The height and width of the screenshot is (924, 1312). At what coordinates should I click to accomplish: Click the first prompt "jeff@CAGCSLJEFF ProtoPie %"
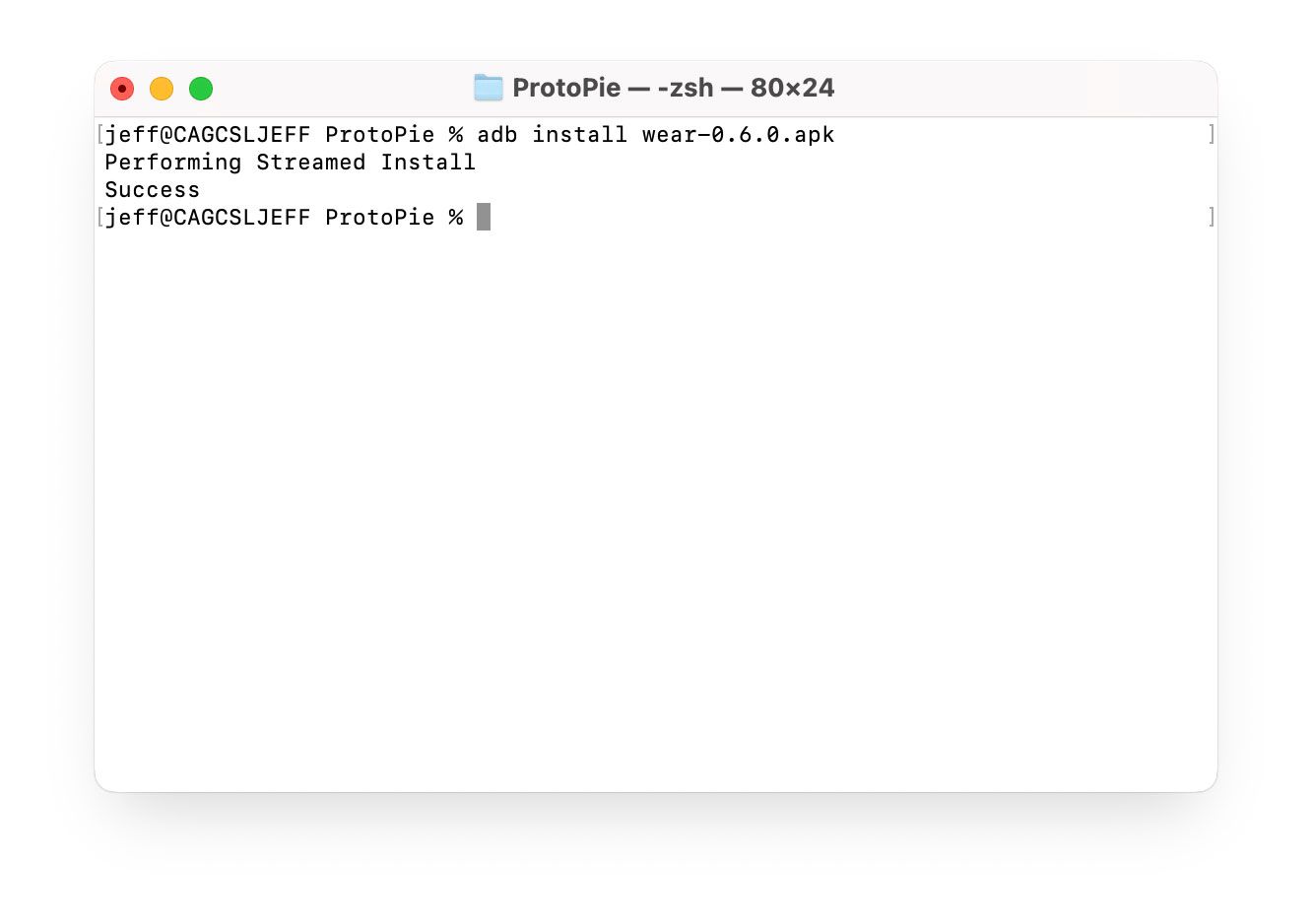(284, 134)
